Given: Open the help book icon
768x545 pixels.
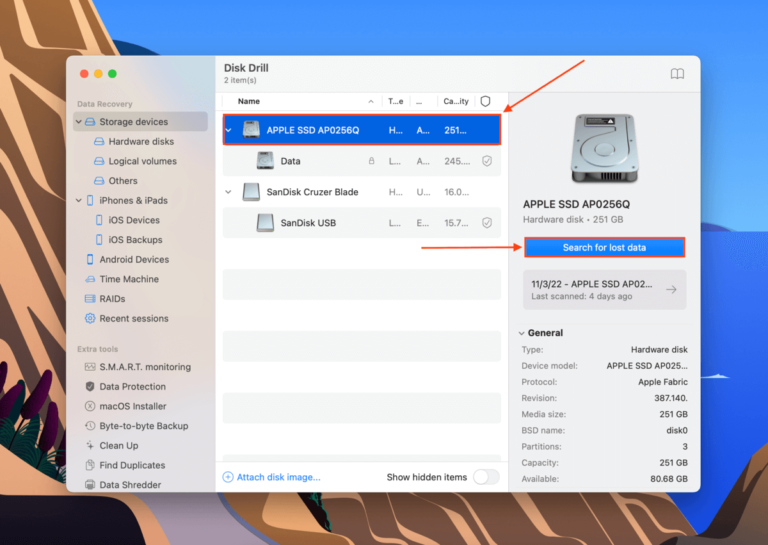Looking at the screenshot, I should click(677, 74).
